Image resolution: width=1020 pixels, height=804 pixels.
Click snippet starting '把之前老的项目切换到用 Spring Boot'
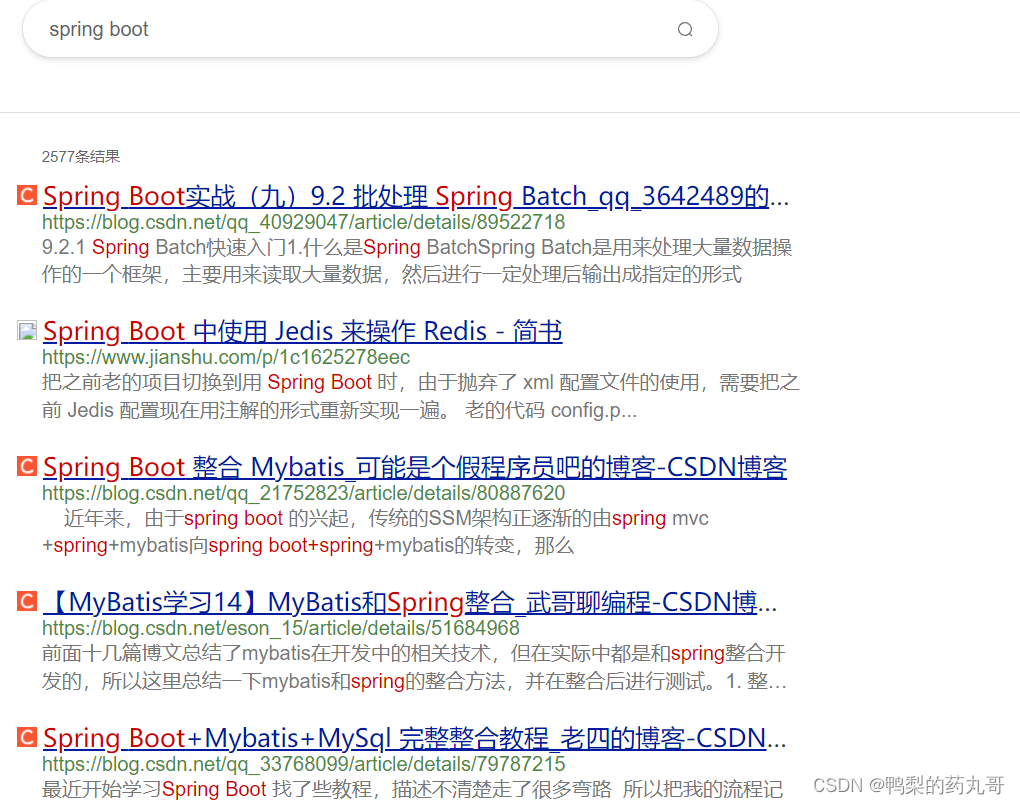point(421,396)
